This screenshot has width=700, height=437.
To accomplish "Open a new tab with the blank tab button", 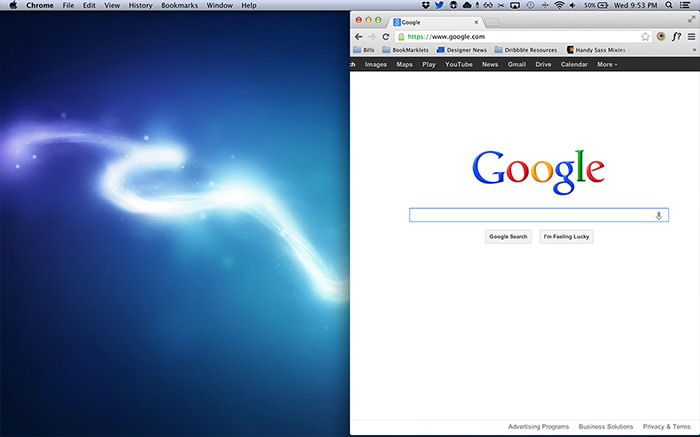I will 492,22.
